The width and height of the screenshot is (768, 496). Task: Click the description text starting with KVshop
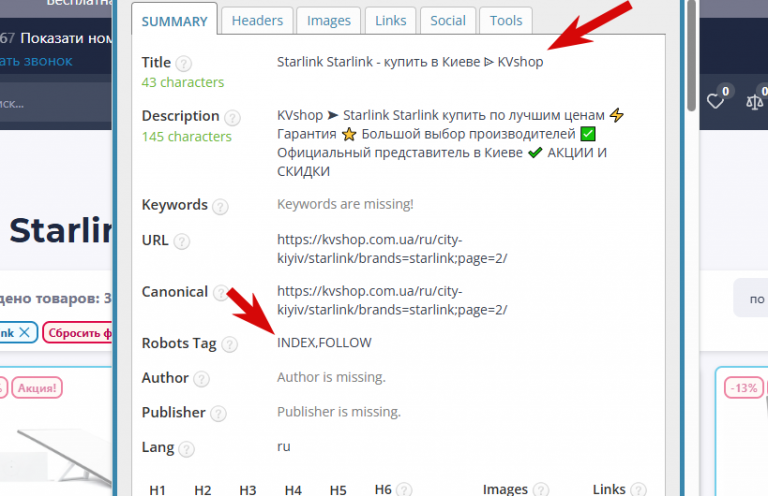pos(450,143)
